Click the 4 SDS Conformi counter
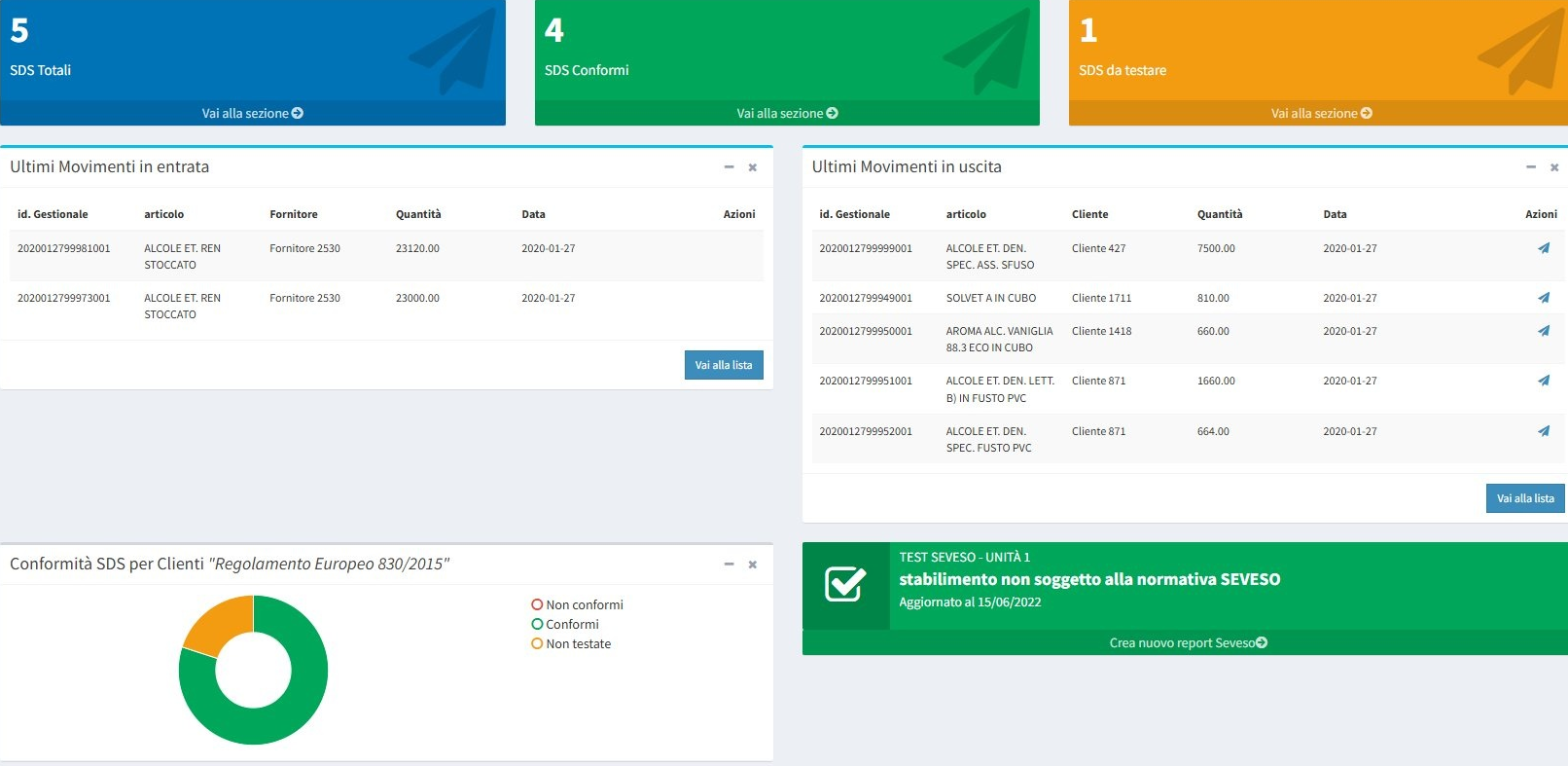 pos(554,31)
